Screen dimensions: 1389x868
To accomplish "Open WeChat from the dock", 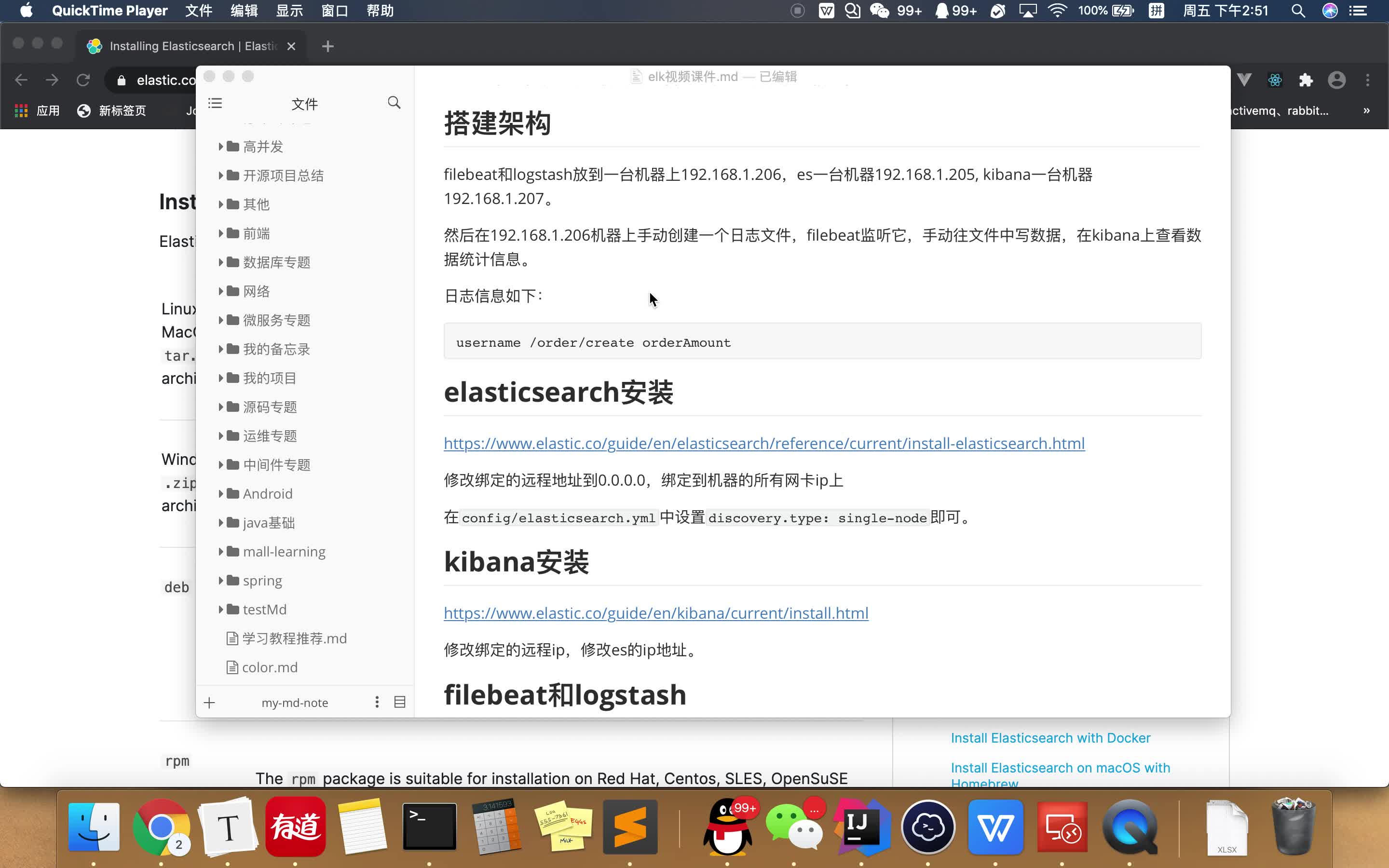I will (794, 827).
